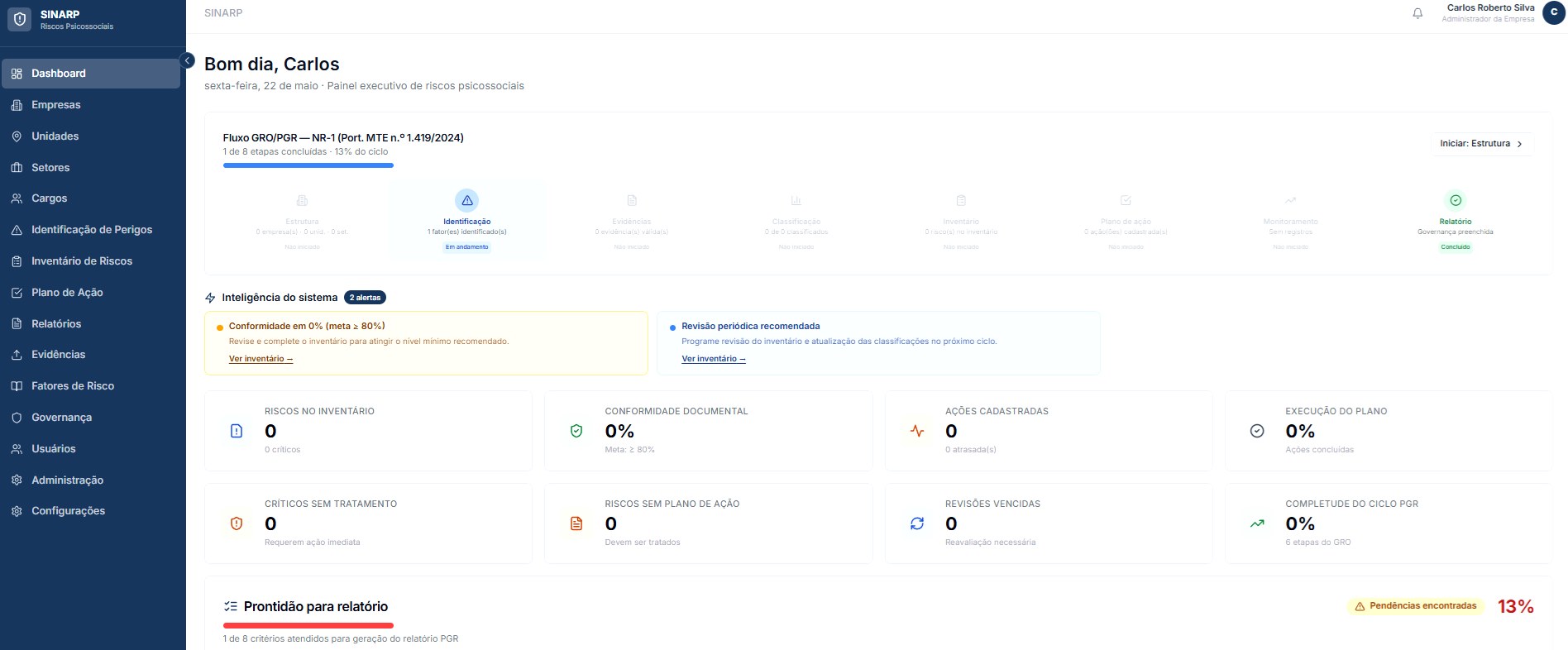Navigate to Setores in the sidebar
This screenshot has width=1568, height=650.
91,168
